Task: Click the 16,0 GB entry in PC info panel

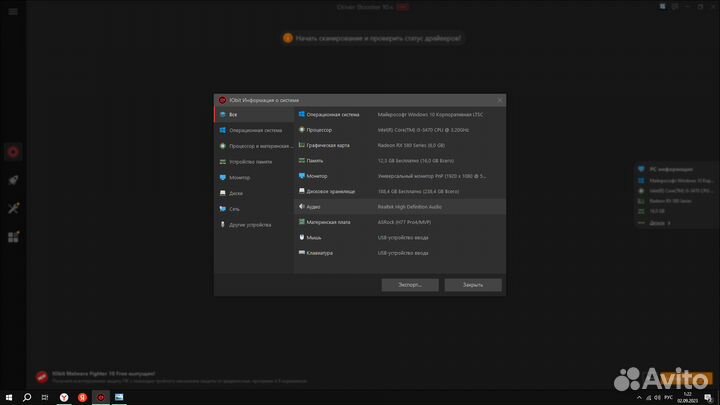Action: (657, 211)
